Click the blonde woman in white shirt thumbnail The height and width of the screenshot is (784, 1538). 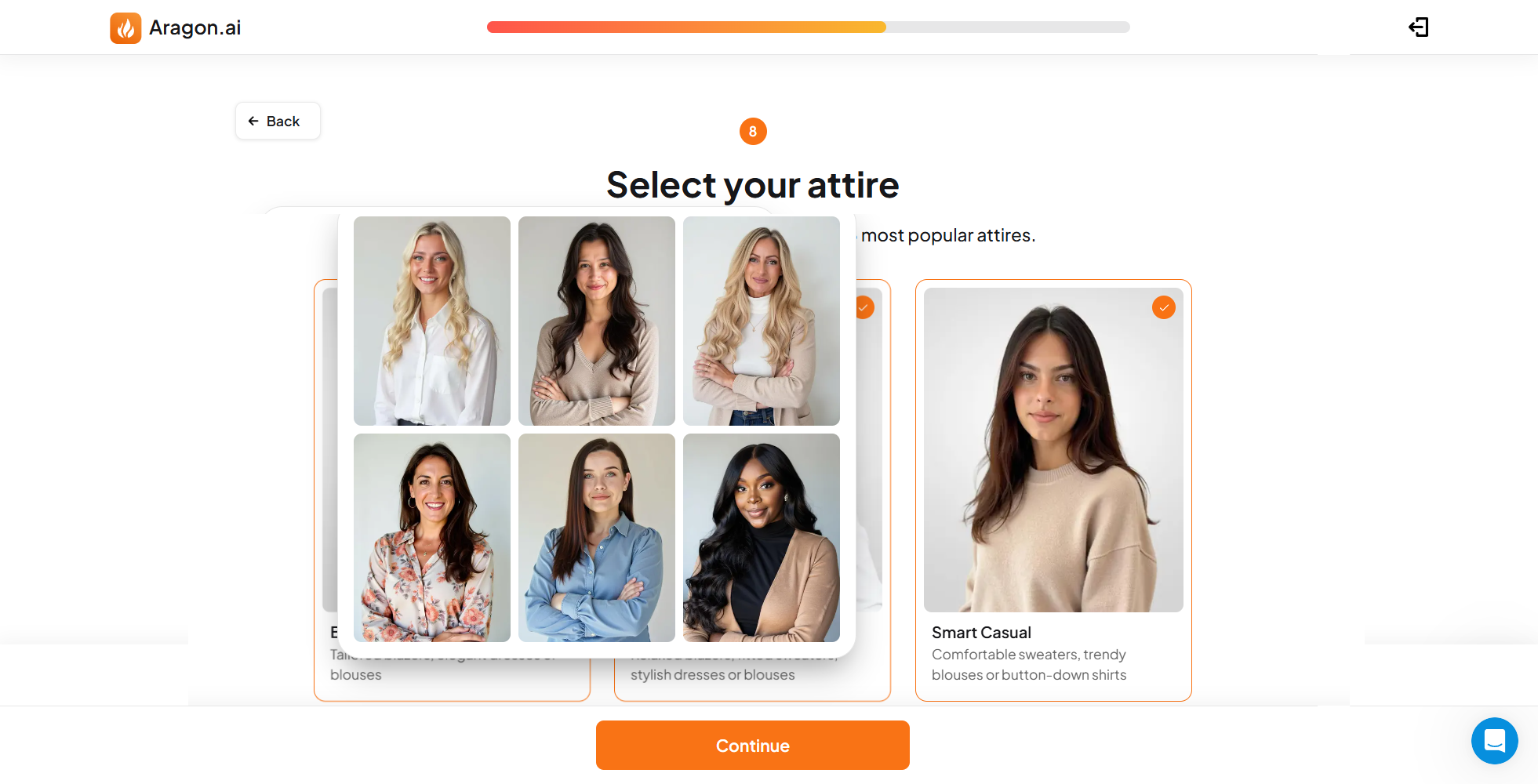[x=432, y=321]
